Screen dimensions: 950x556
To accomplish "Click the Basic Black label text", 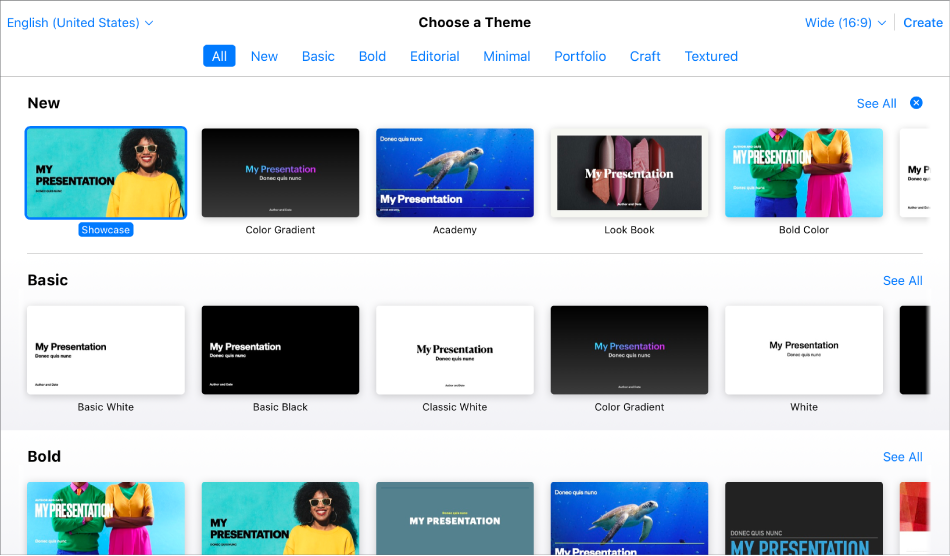I will click(x=281, y=407).
